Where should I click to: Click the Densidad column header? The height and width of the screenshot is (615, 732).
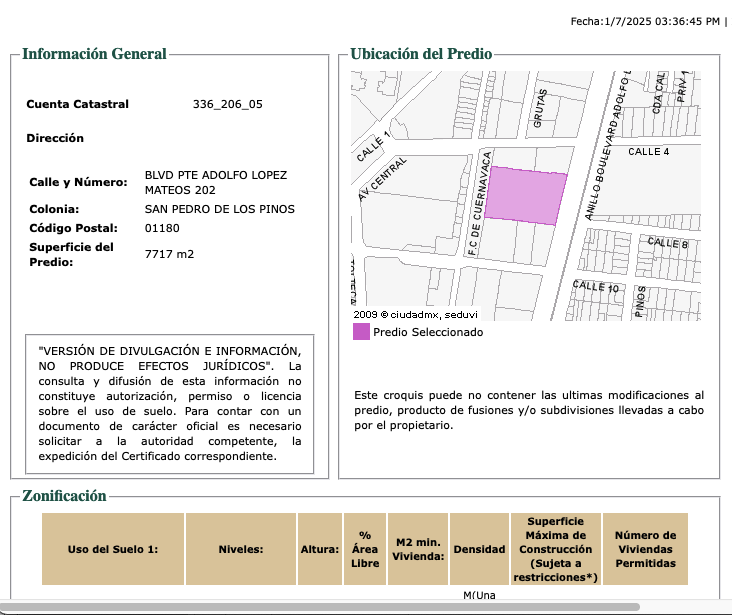pos(479,549)
